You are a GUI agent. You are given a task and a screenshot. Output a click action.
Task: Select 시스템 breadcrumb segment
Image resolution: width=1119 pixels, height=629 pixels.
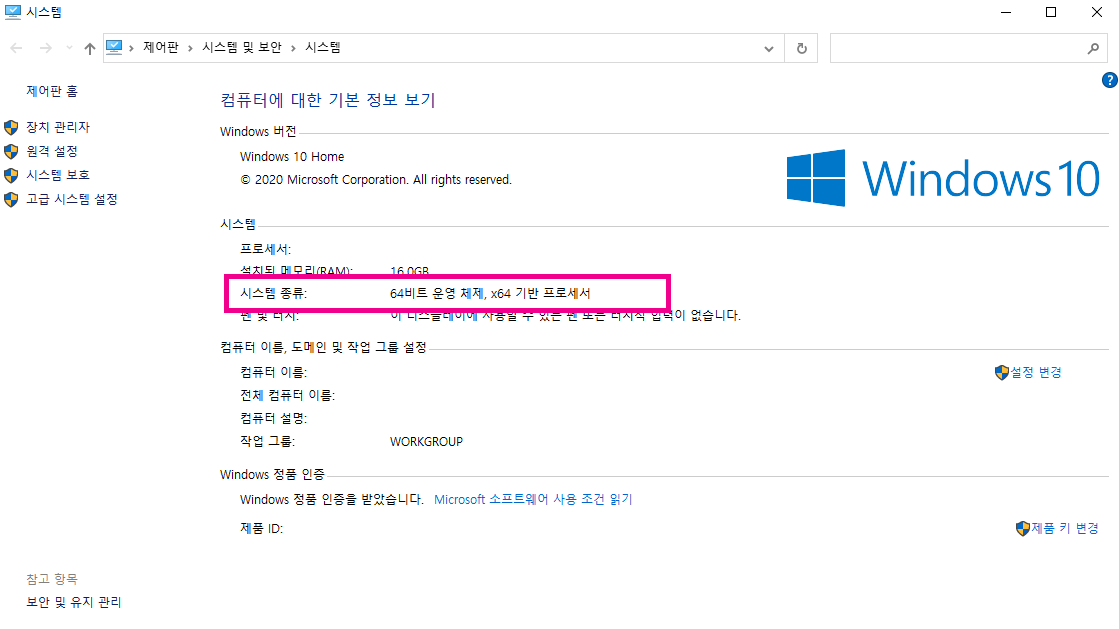(x=323, y=47)
